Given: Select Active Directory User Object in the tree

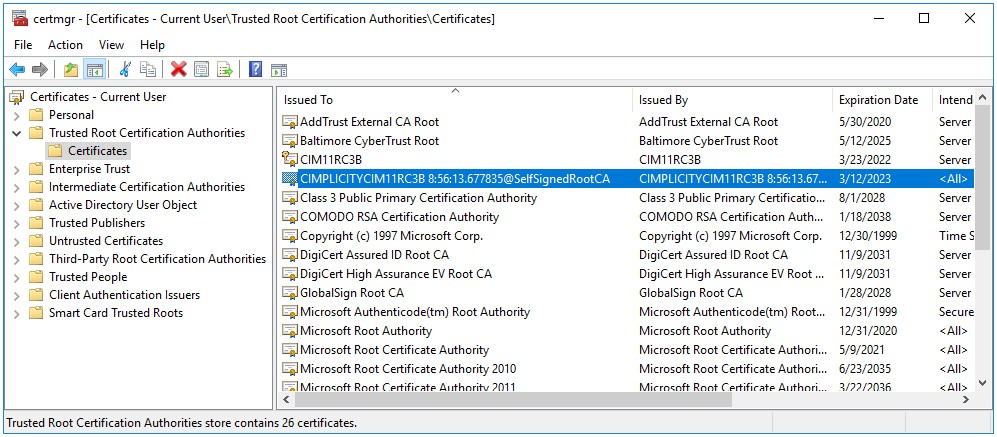Looking at the screenshot, I should point(123,205).
